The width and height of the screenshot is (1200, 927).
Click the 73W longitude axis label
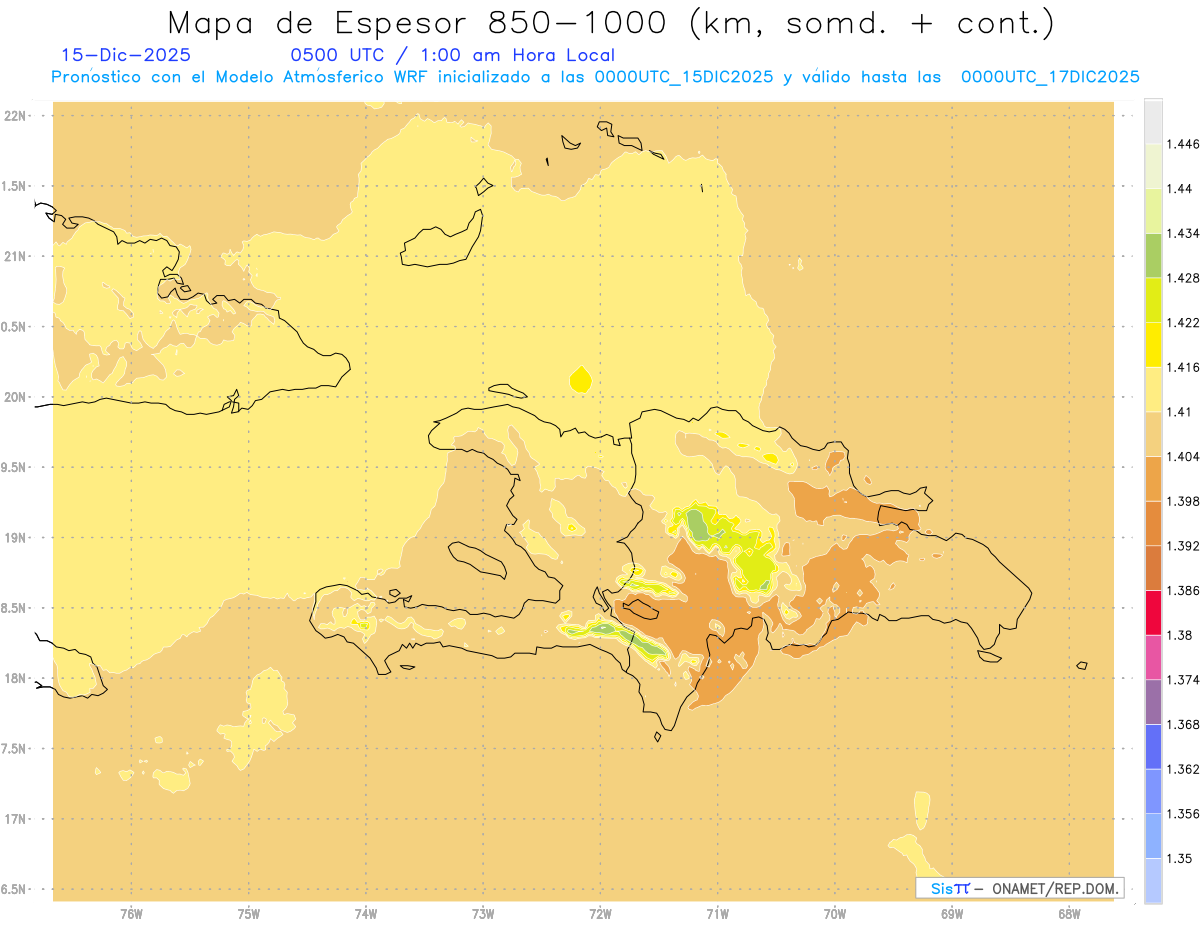point(483,914)
